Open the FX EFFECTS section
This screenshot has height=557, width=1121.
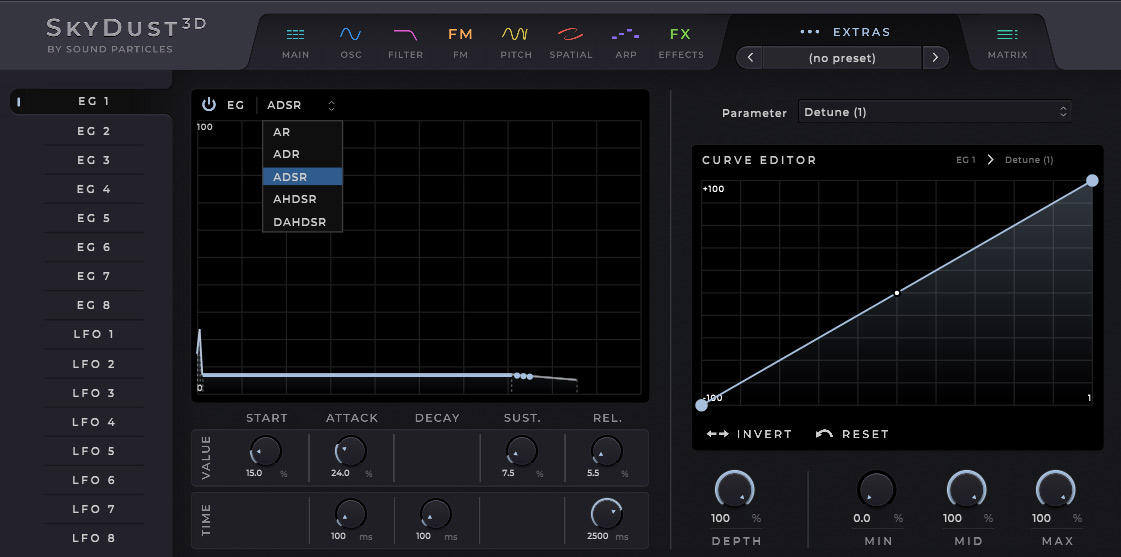(680, 41)
